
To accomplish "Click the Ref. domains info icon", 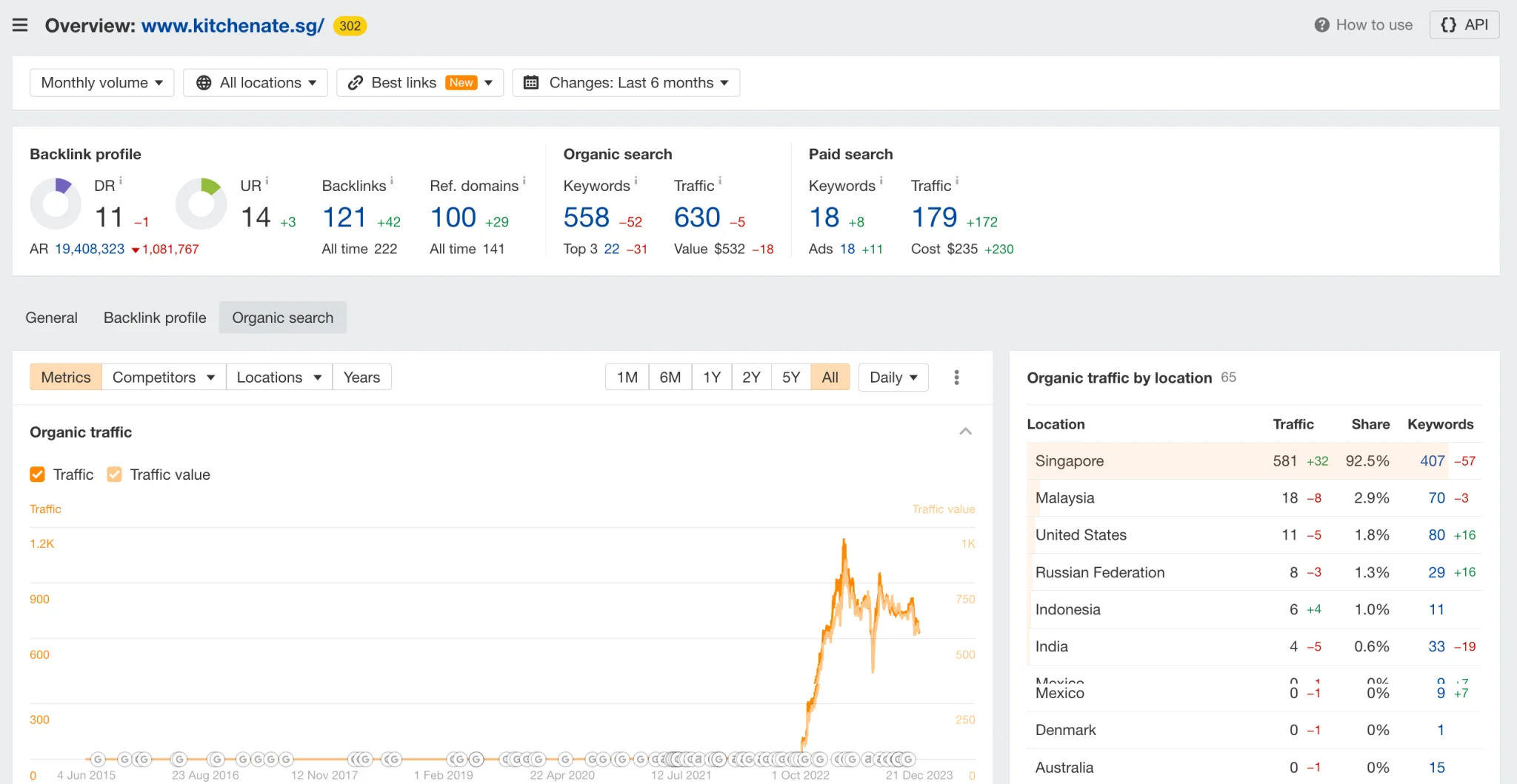I will [524, 181].
